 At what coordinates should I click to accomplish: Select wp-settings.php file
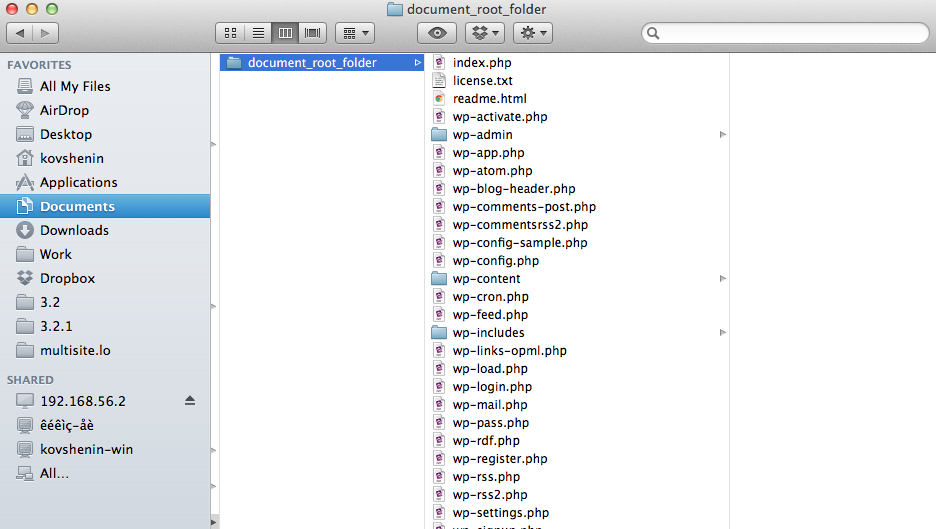coord(577,512)
